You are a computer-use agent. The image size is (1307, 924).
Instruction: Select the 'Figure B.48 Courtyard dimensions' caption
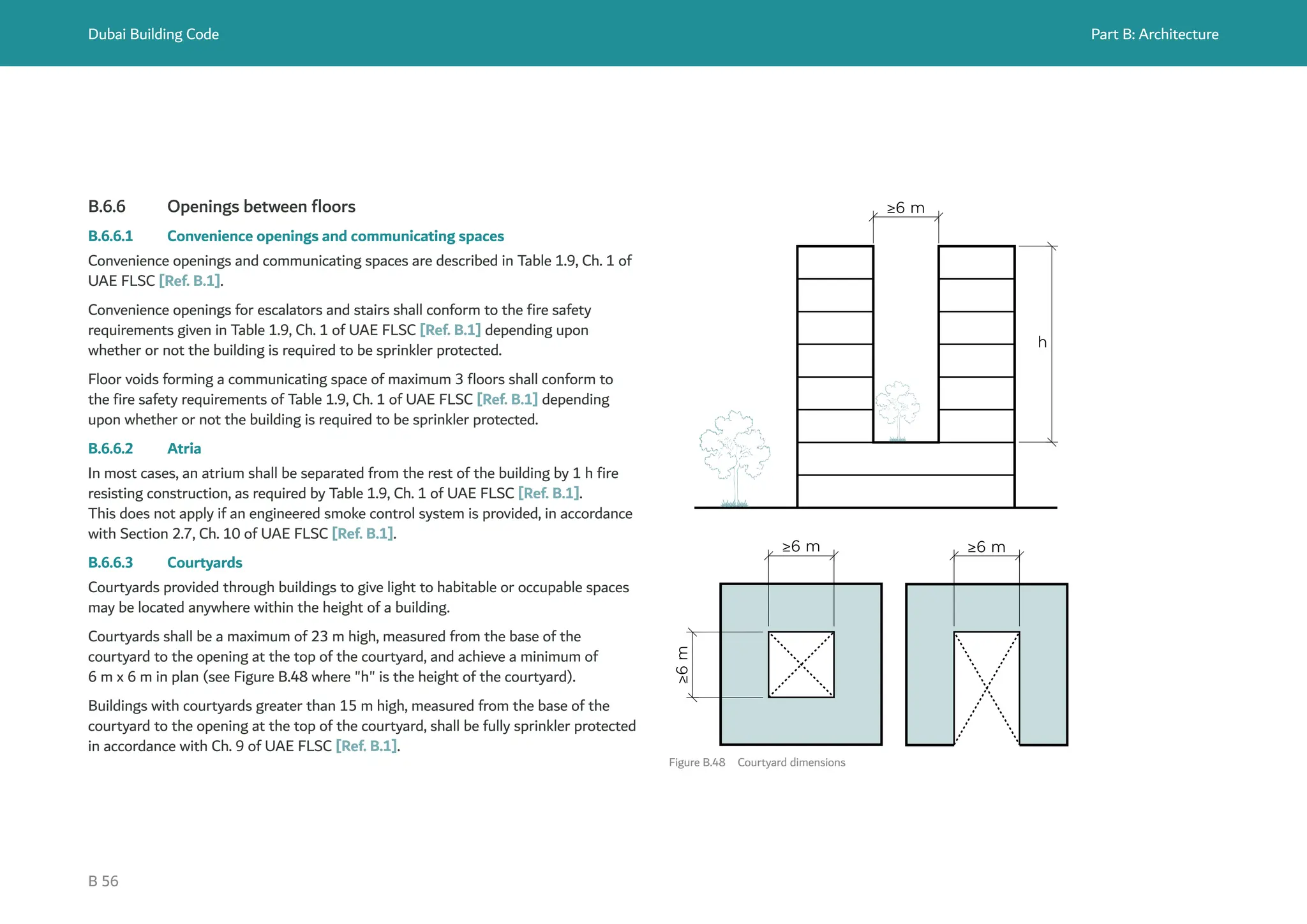[x=757, y=763]
